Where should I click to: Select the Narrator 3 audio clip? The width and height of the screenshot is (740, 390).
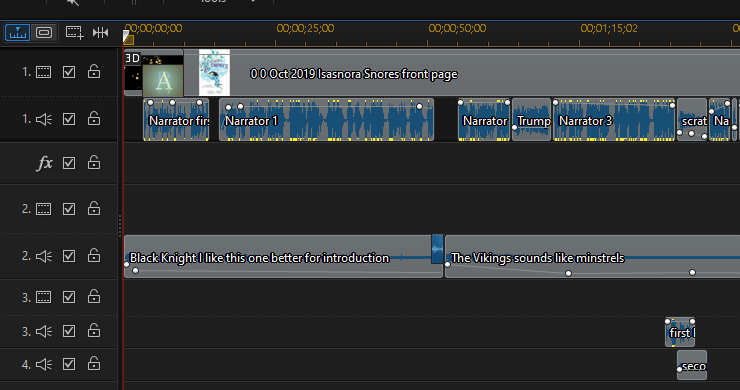tap(614, 119)
